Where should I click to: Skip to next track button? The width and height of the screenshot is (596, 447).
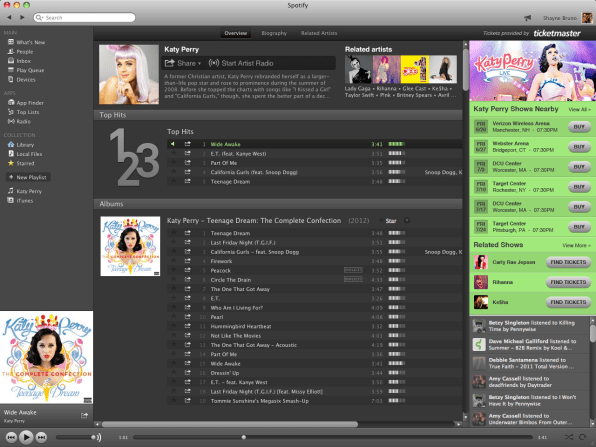point(41,437)
